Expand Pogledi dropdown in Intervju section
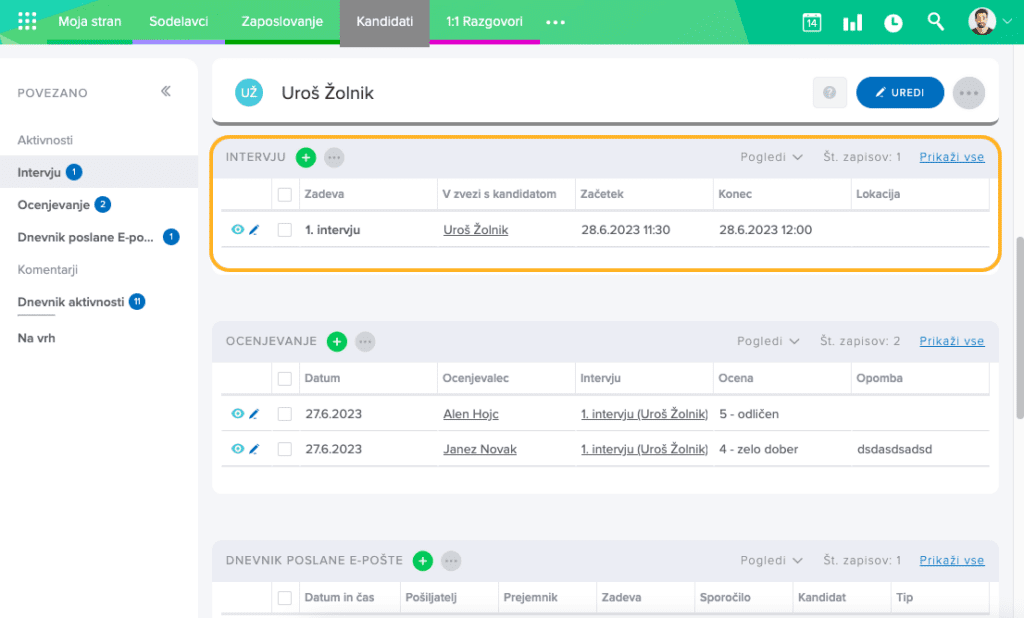This screenshot has height=618, width=1024. (771, 157)
